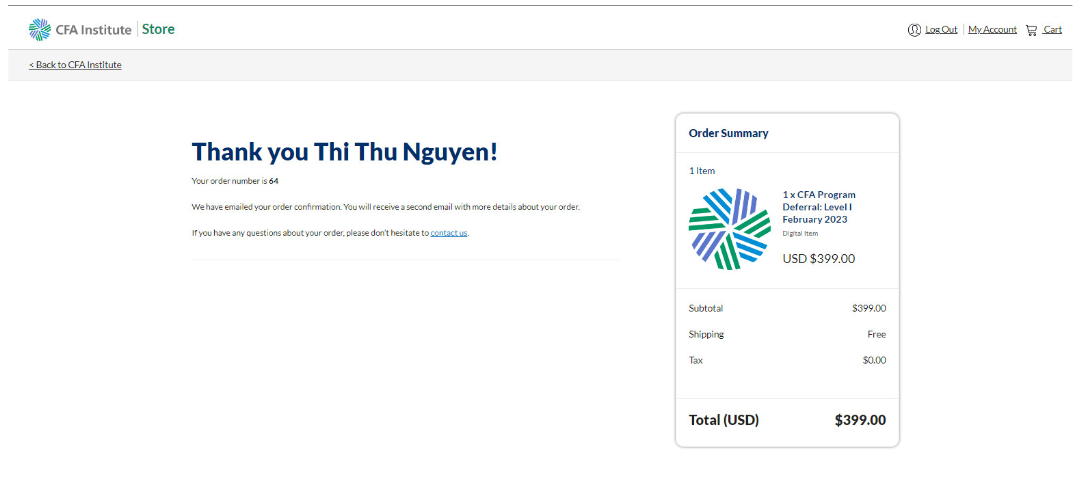Click the order number 64
Viewport: 1089px width, 485px height.
click(x=274, y=181)
